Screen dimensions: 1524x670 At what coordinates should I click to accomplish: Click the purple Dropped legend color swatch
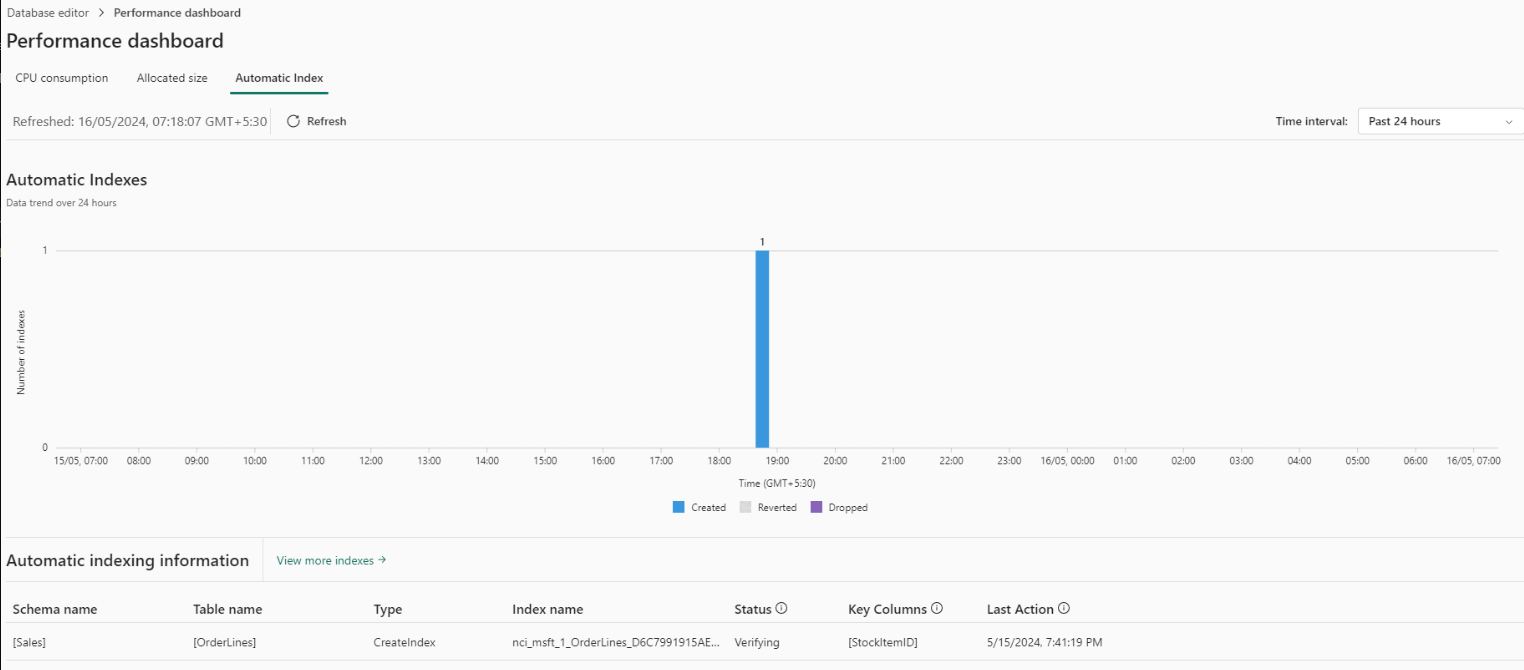(816, 507)
